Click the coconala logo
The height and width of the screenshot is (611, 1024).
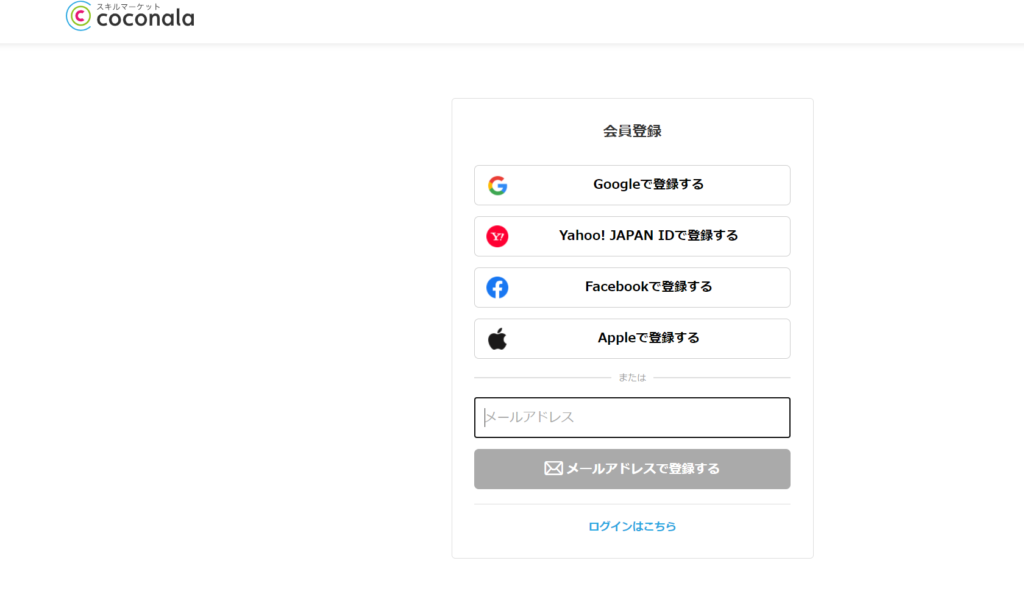coord(130,16)
